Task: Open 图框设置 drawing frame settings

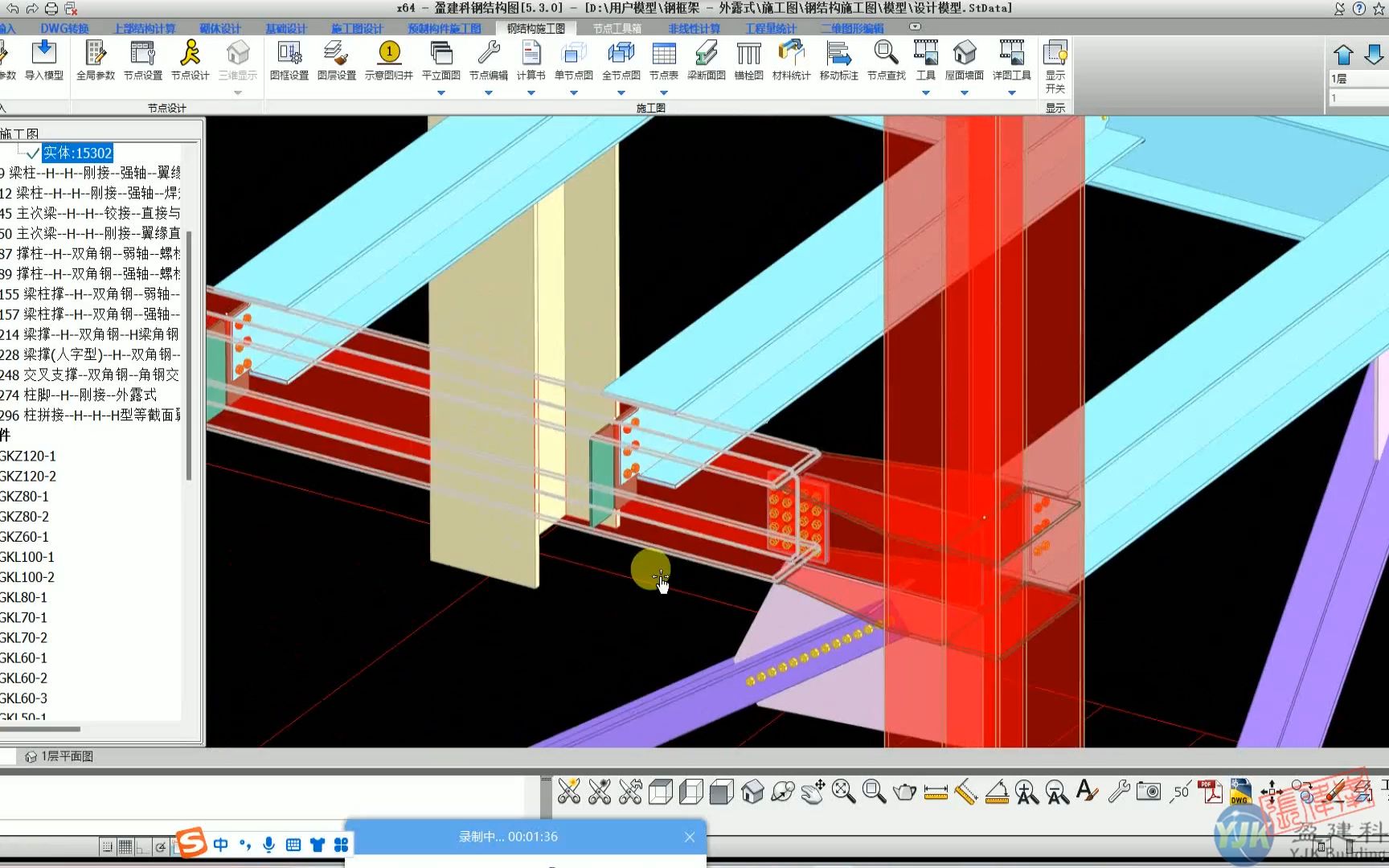Action: point(289,60)
